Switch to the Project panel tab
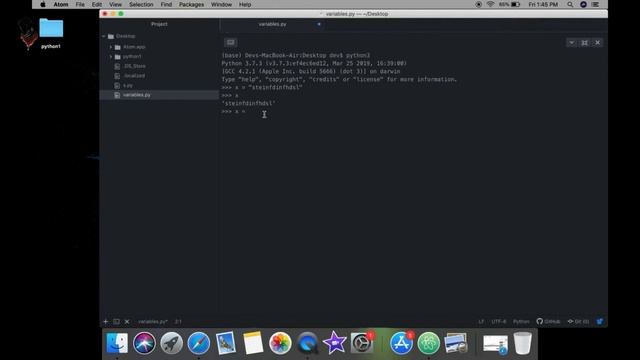The image size is (640, 360). point(159,24)
